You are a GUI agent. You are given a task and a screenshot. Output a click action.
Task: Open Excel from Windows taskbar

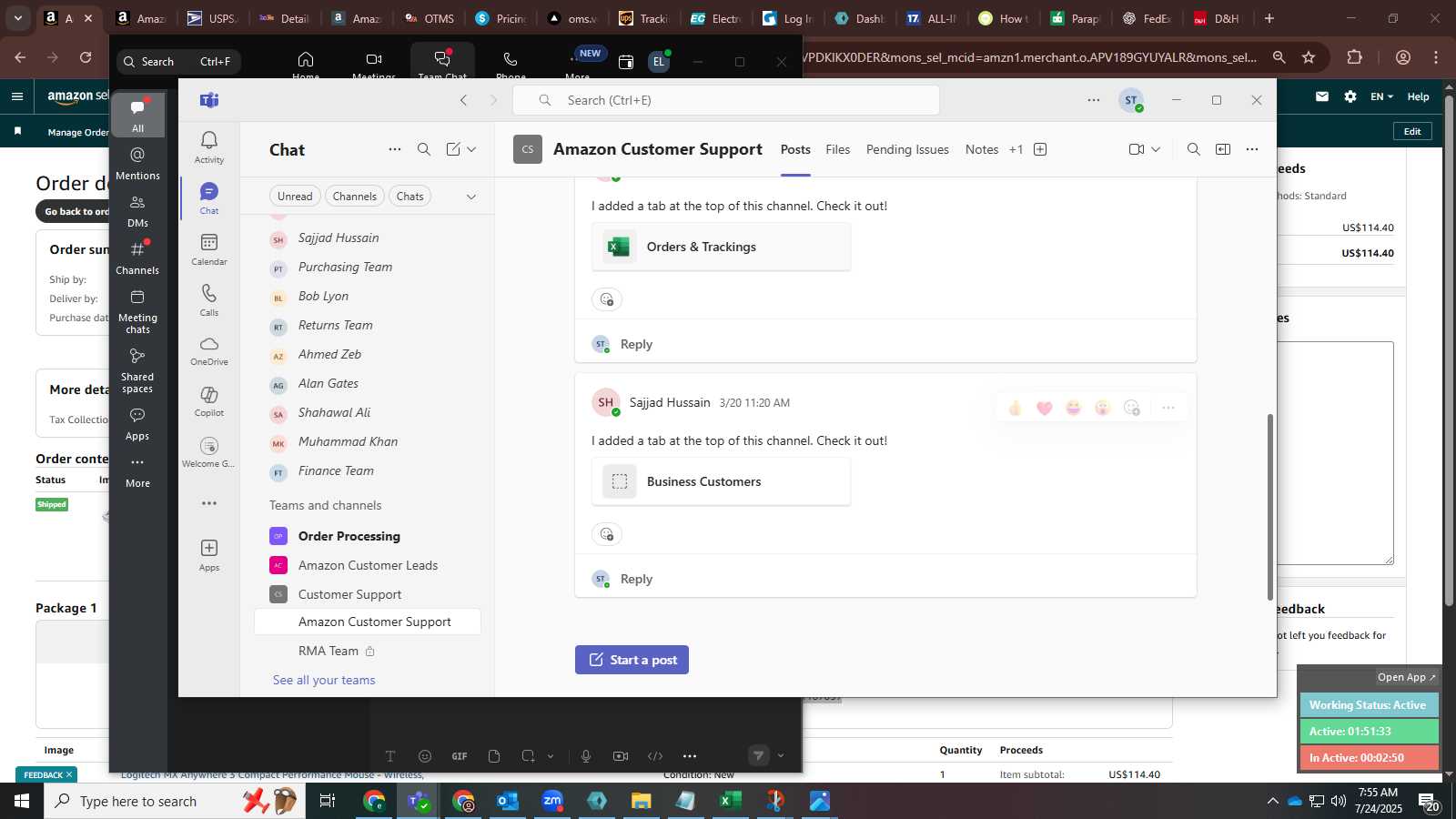pos(730,801)
